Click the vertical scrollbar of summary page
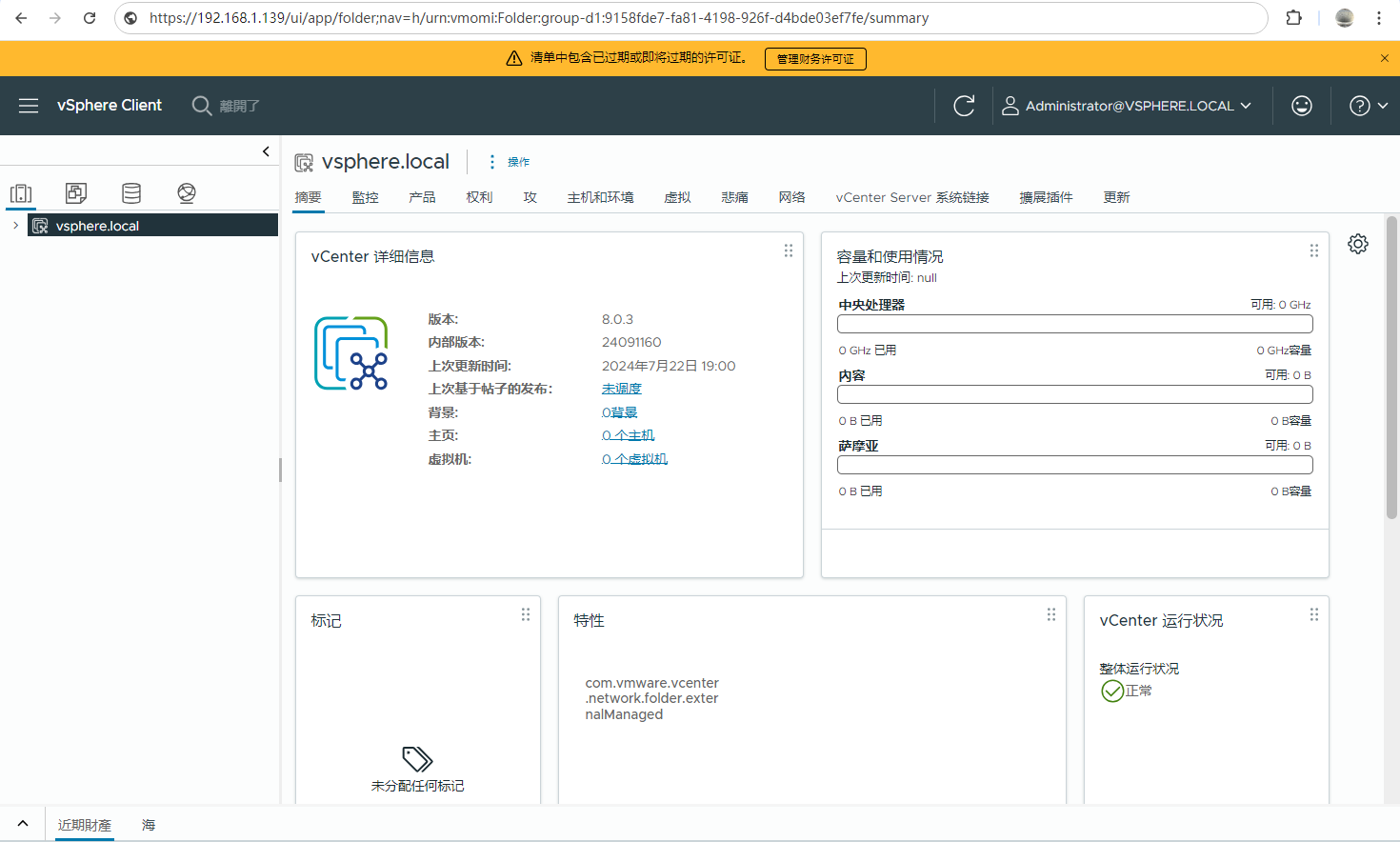 point(1391,368)
